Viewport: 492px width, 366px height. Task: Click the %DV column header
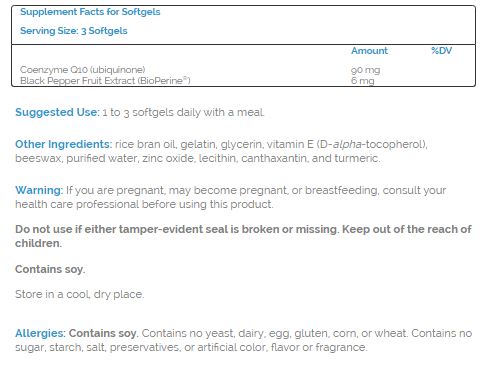click(x=441, y=51)
